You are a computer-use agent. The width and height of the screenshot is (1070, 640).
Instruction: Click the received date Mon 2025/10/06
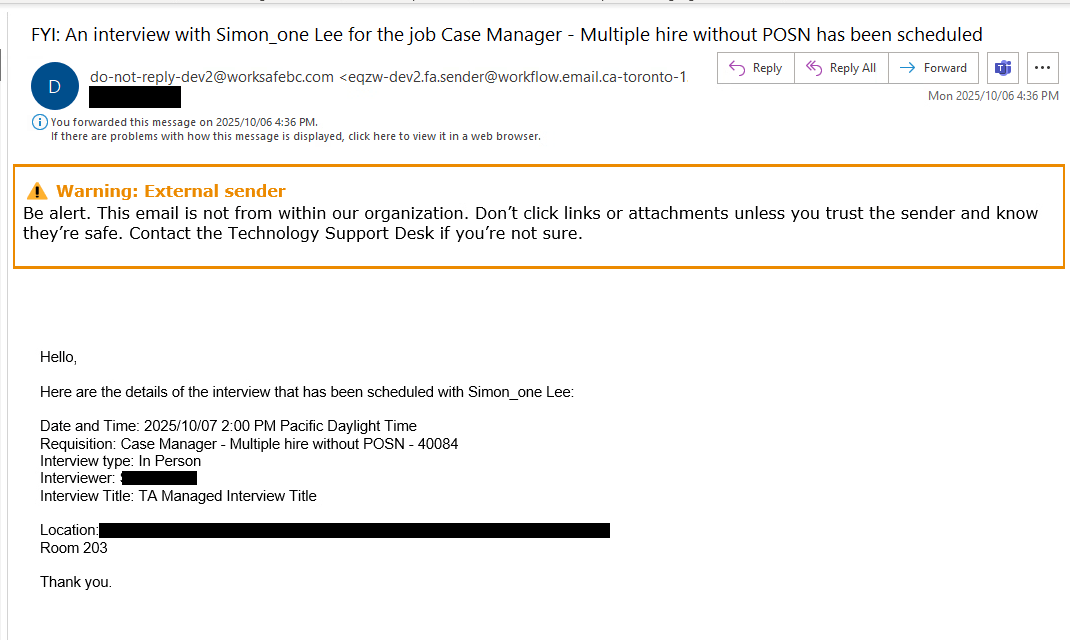click(x=993, y=96)
